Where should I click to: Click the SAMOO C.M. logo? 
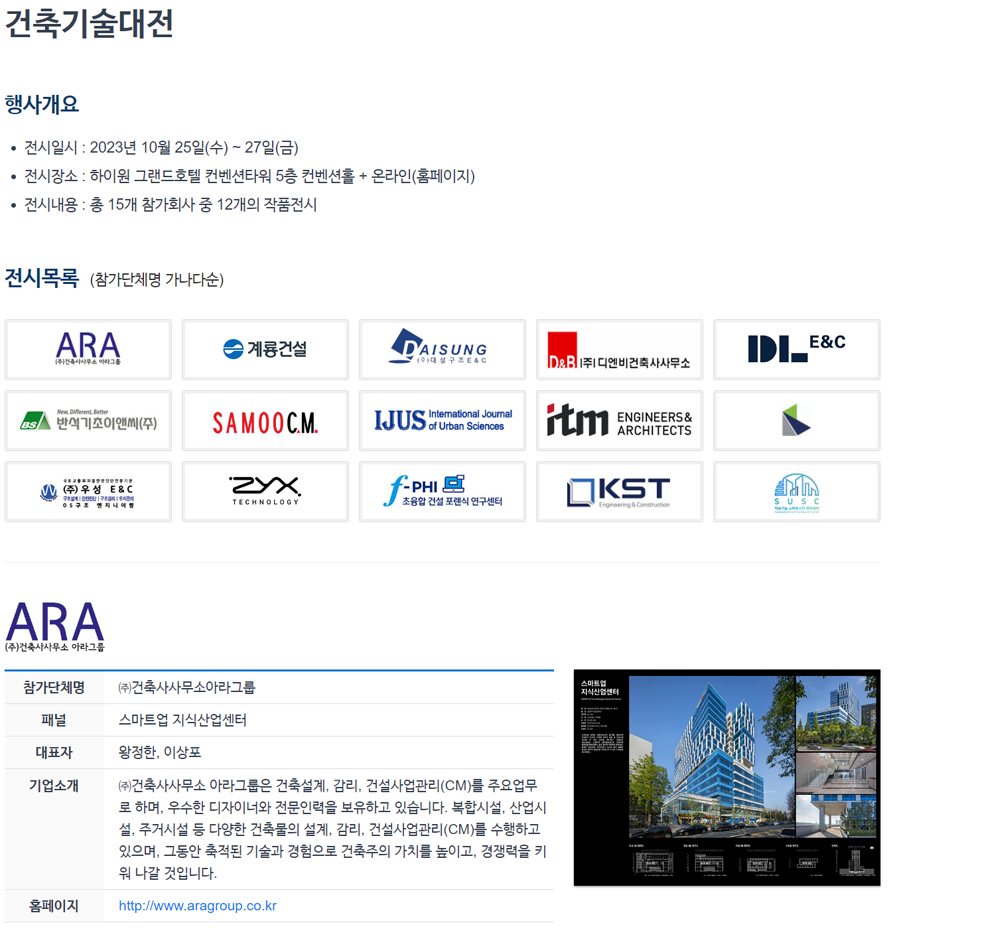(265, 421)
